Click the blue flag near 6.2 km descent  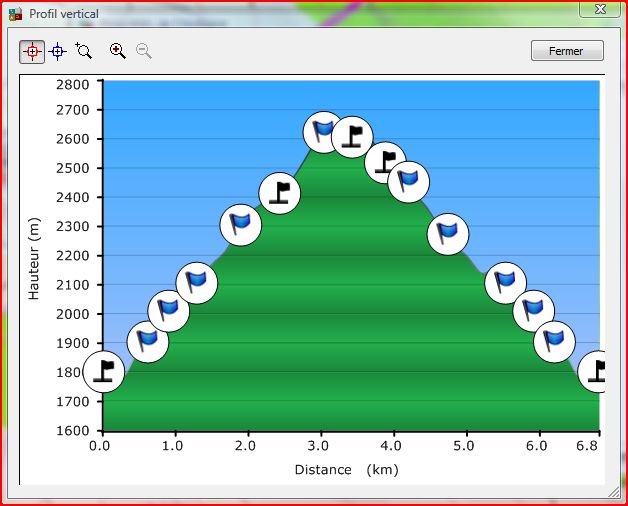[554, 341]
